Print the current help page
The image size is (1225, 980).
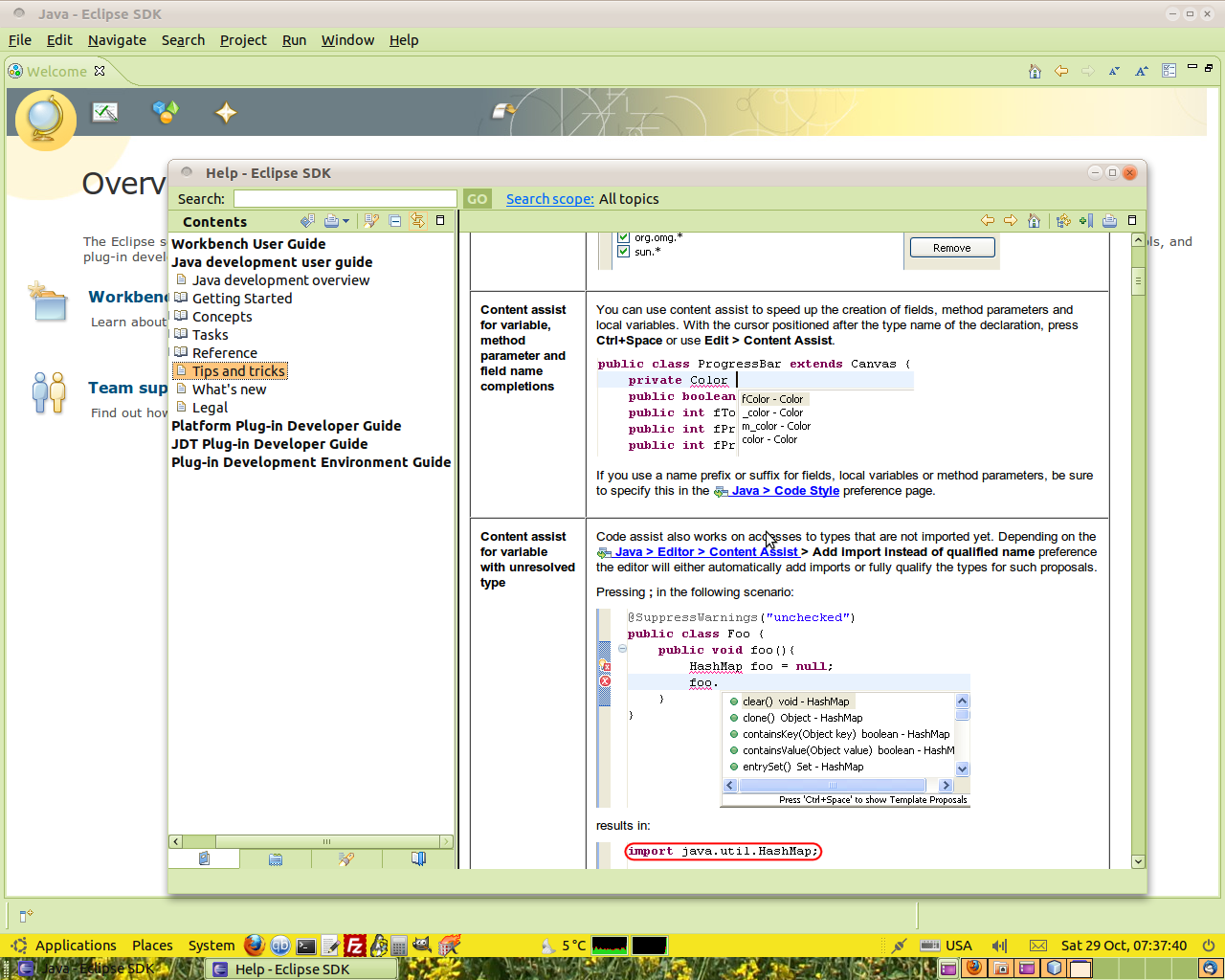1109,221
